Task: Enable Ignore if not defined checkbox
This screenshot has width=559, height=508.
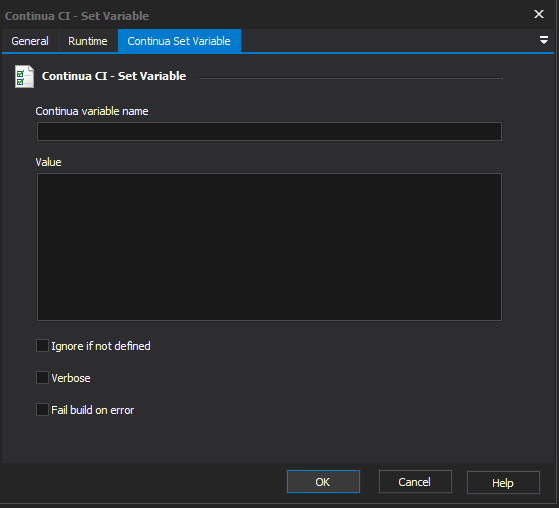Action: coord(42,345)
